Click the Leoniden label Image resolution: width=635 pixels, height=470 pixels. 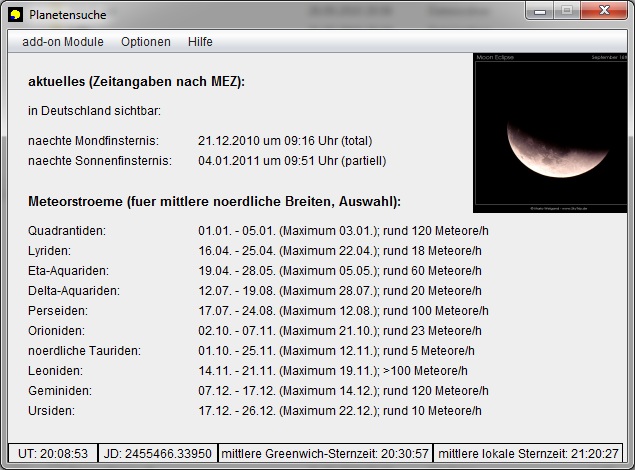point(55,370)
